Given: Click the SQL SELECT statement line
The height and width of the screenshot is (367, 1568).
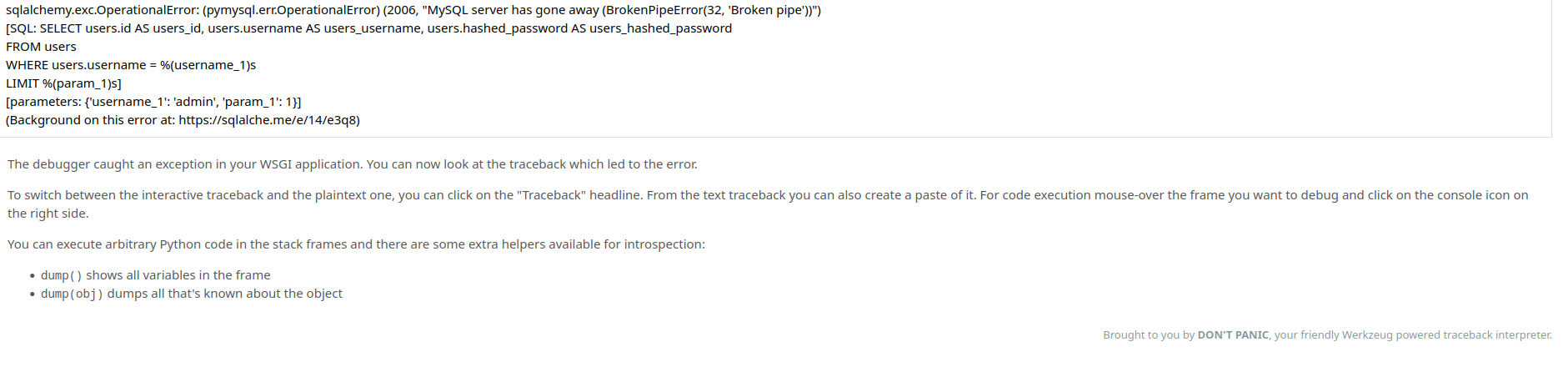Looking at the screenshot, I should pyautogui.click(x=369, y=28).
